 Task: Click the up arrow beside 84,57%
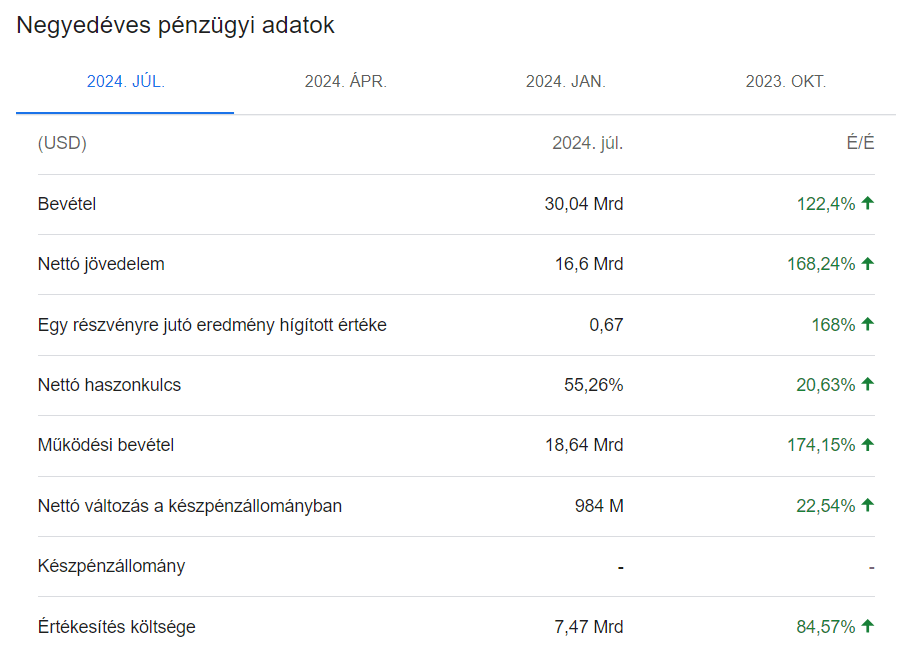pyautogui.click(x=866, y=626)
